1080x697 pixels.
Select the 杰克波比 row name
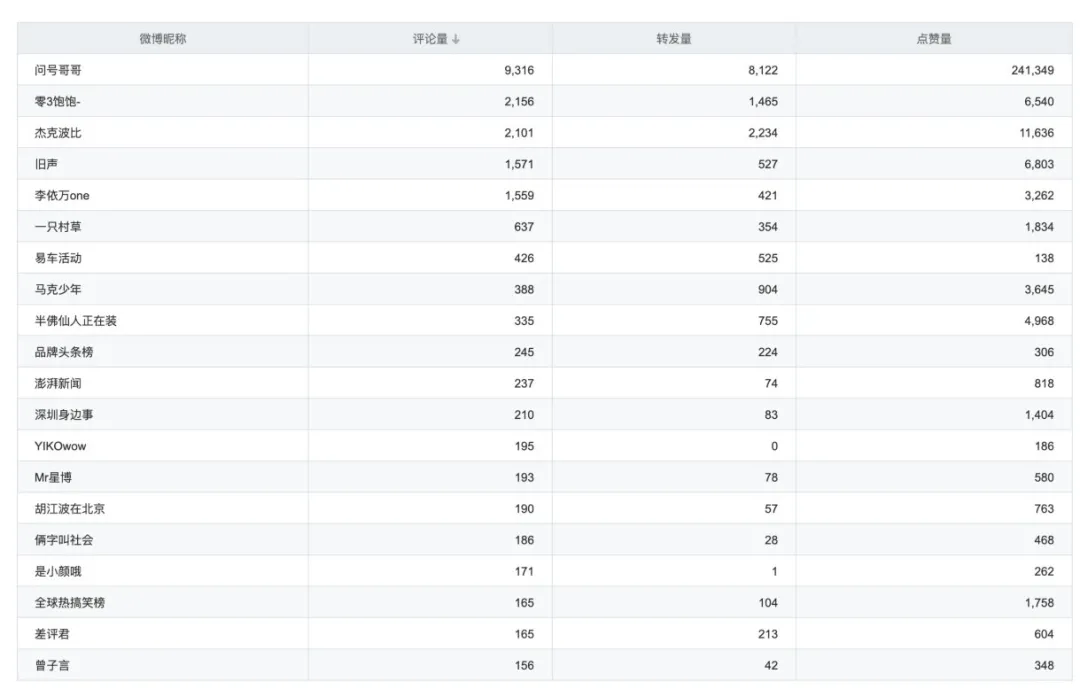pos(58,133)
